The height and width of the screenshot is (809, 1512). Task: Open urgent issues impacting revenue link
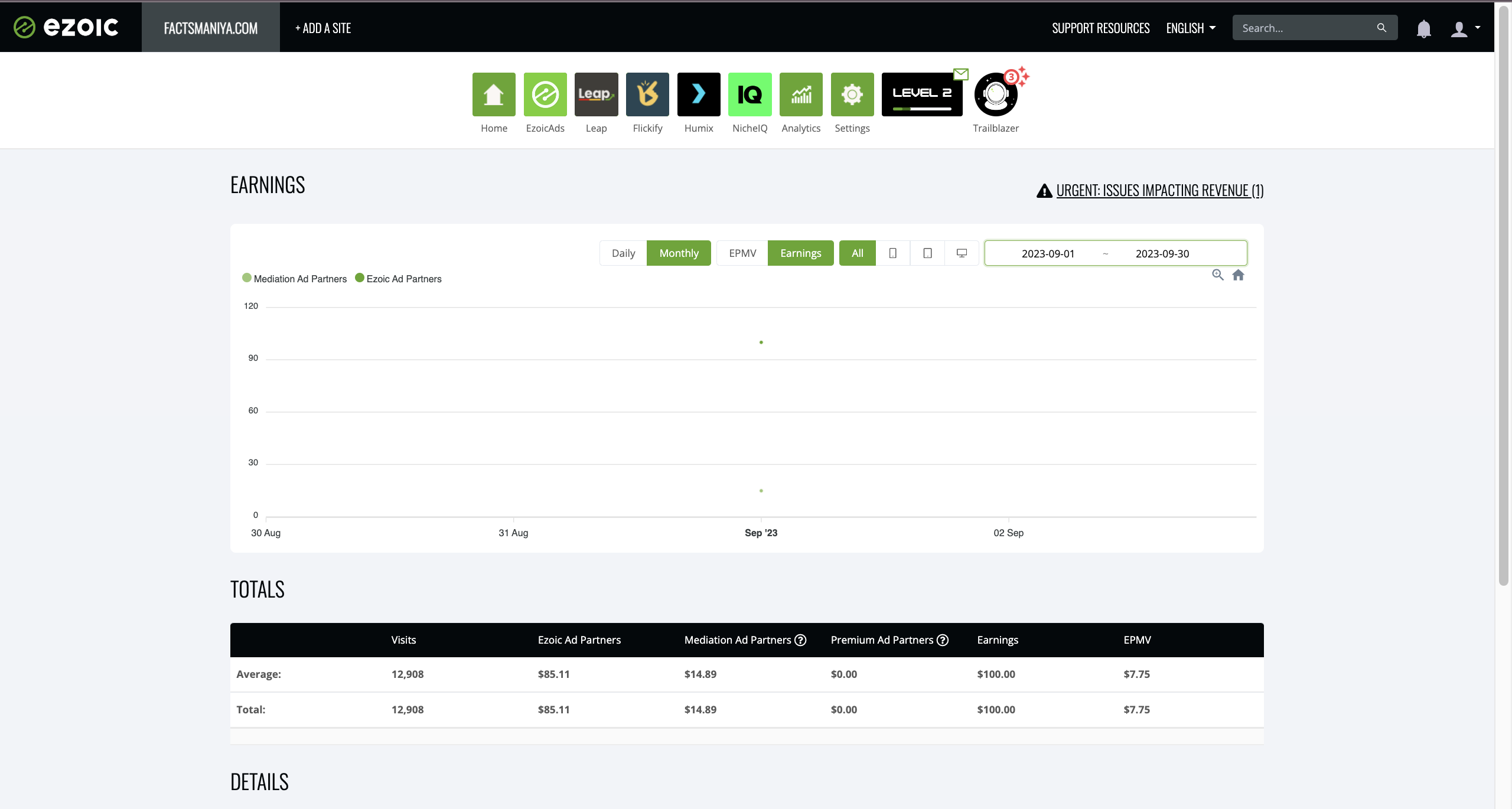[1160, 191]
